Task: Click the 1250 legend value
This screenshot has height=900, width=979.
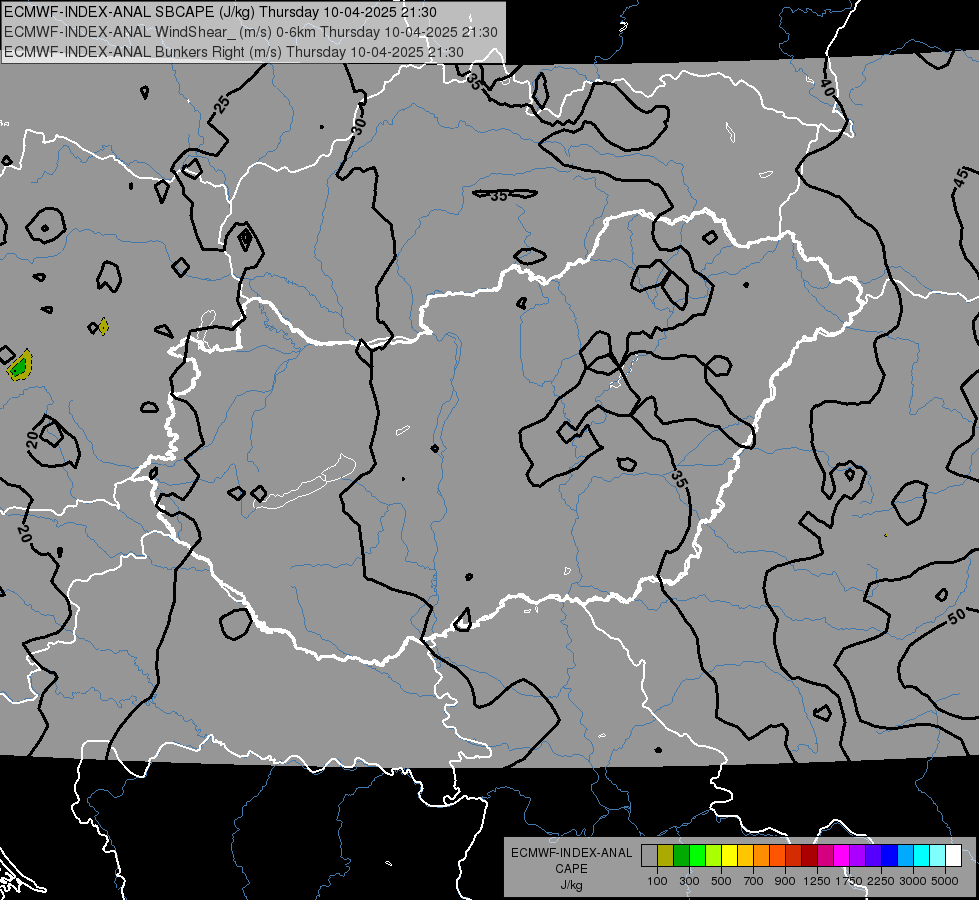Action: pyautogui.click(x=817, y=881)
